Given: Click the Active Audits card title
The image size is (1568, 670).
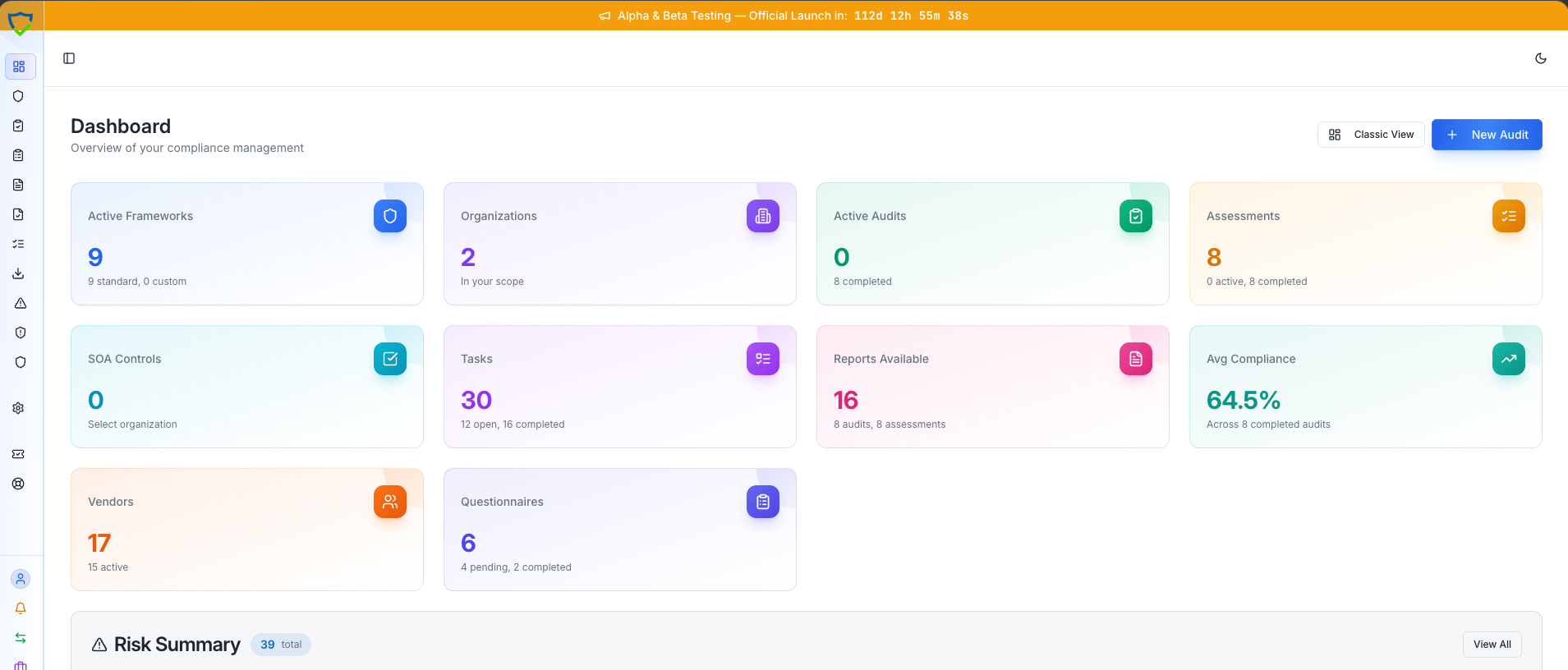Looking at the screenshot, I should (x=870, y=216).
